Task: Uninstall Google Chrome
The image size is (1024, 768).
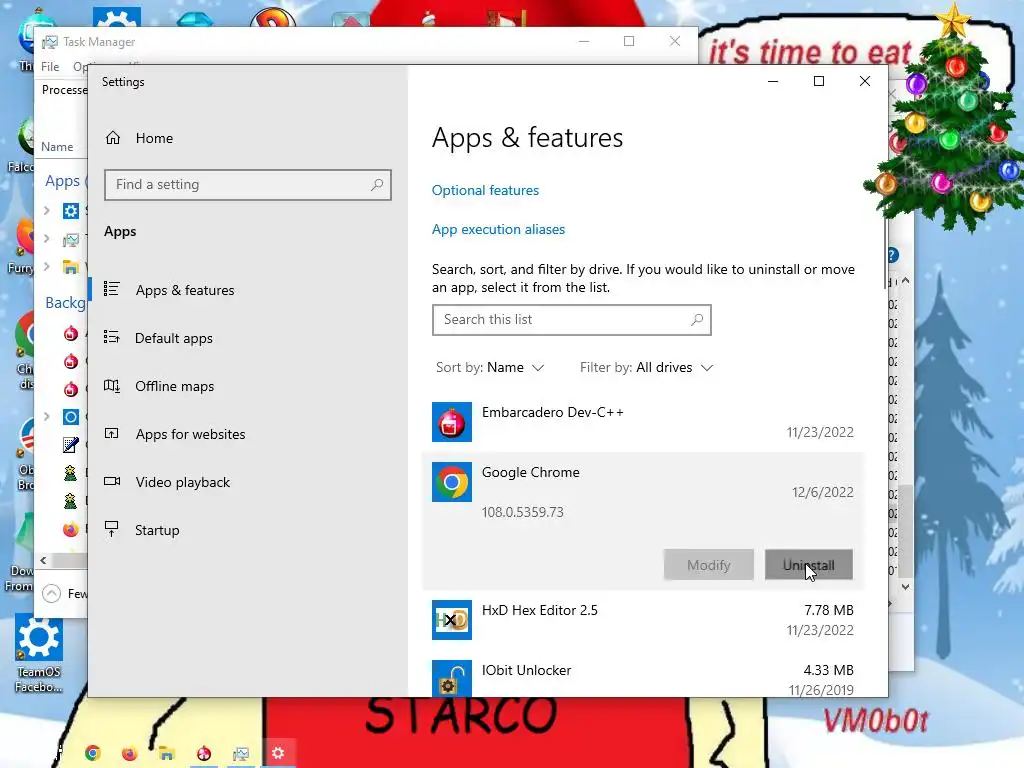Action: click(808, 565)
